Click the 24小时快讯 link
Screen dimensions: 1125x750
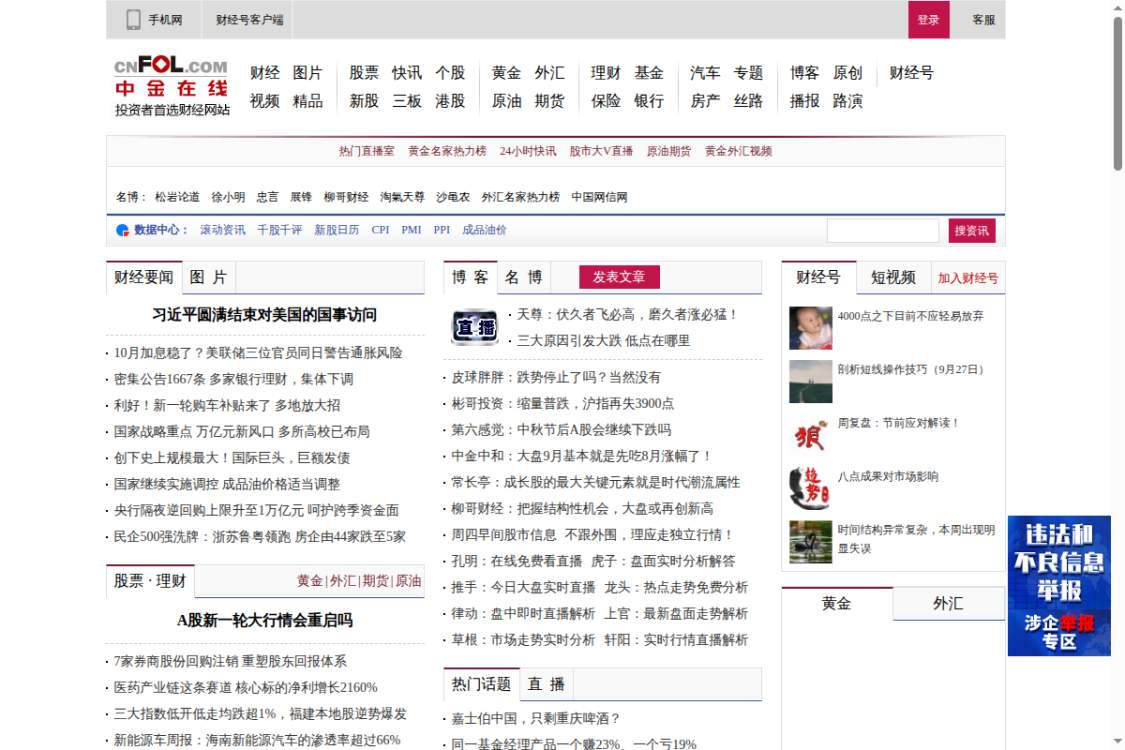(x=528, y=151)
